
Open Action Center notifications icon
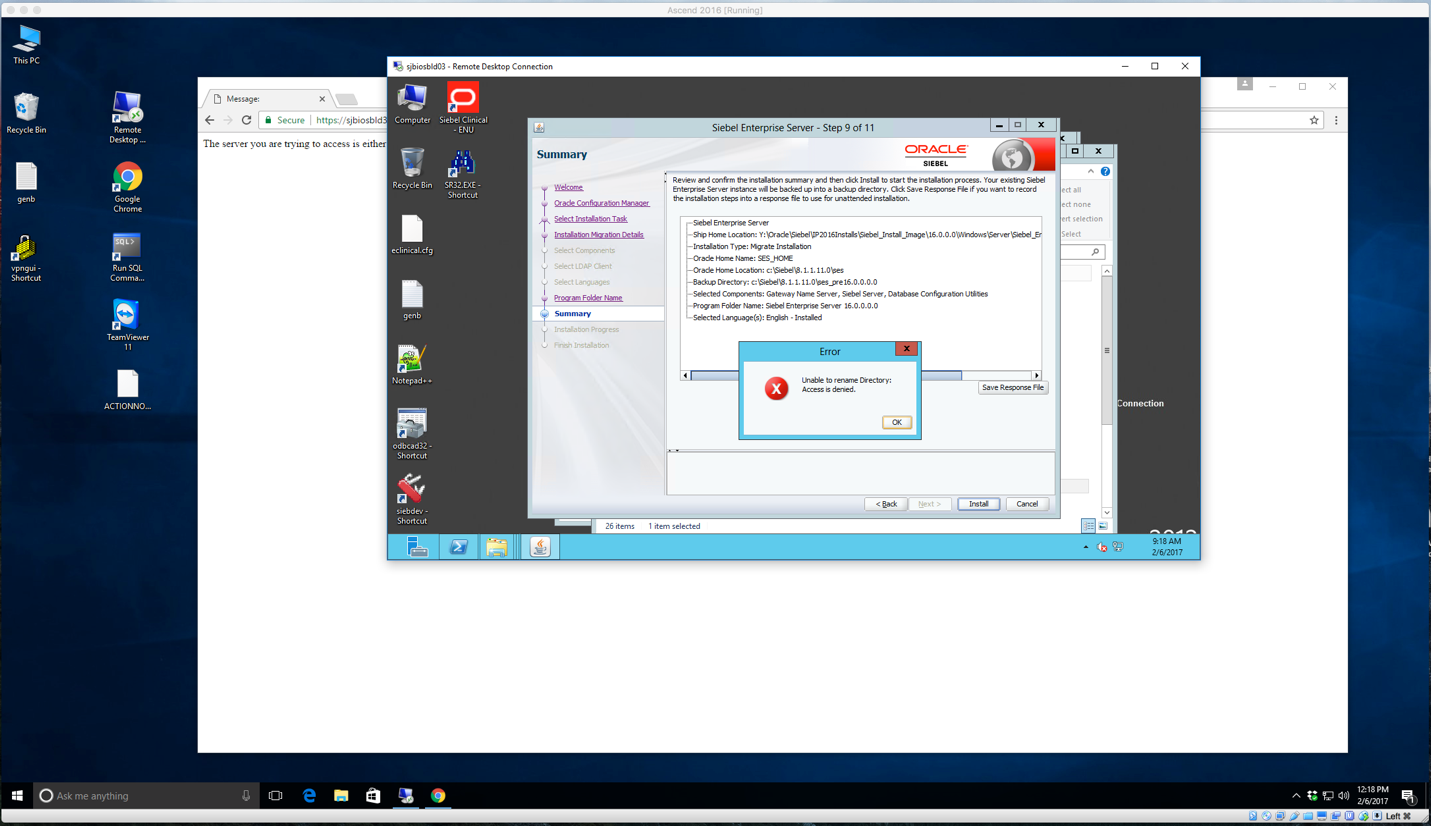(1408, 796)
